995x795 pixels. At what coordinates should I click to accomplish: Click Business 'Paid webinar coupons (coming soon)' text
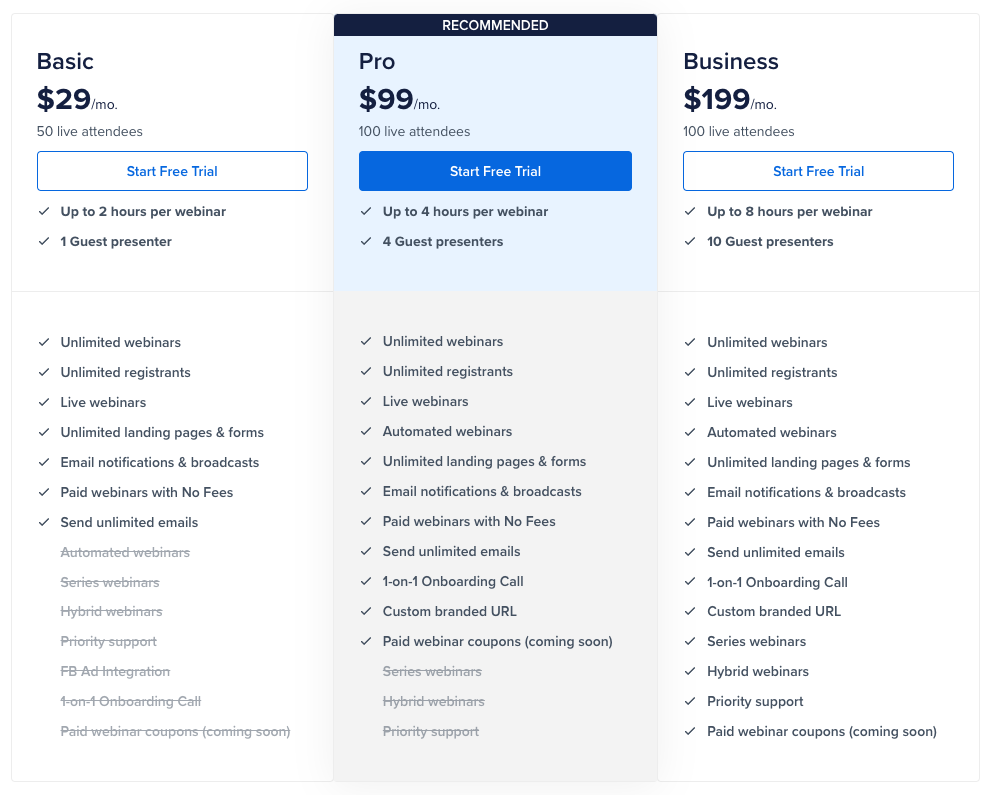point(822,731)
